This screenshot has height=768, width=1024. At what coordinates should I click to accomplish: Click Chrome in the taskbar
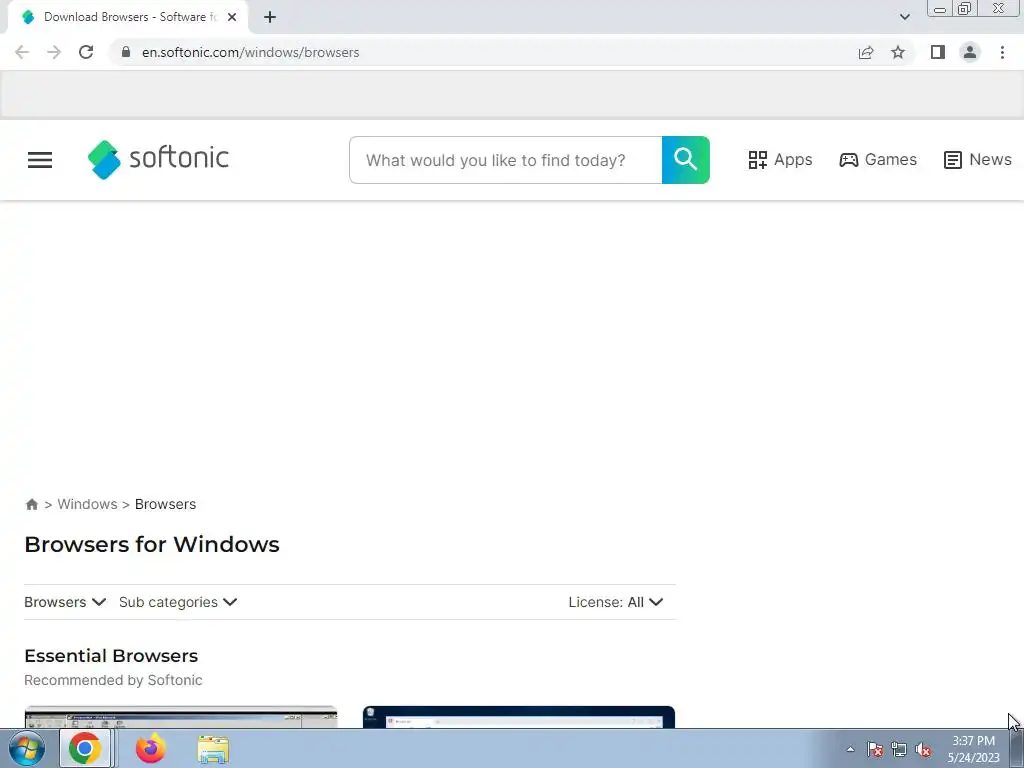click(86, 748)
